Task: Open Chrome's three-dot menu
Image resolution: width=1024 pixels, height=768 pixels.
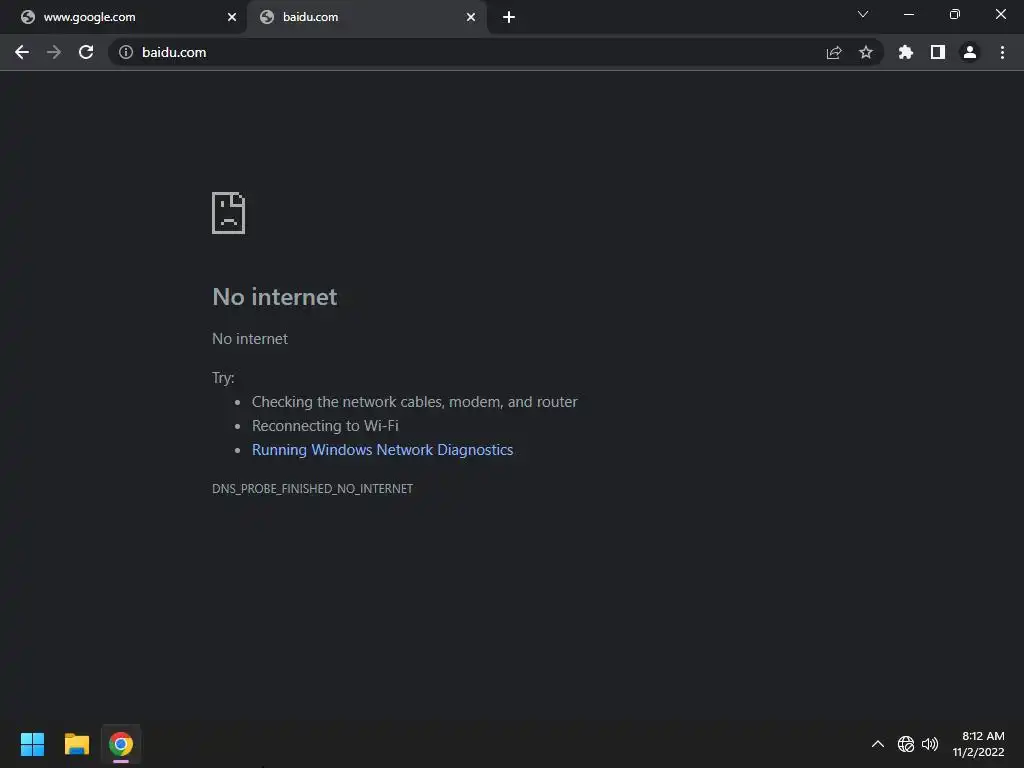Action: pyautogui.click(x=1002, y=52)
